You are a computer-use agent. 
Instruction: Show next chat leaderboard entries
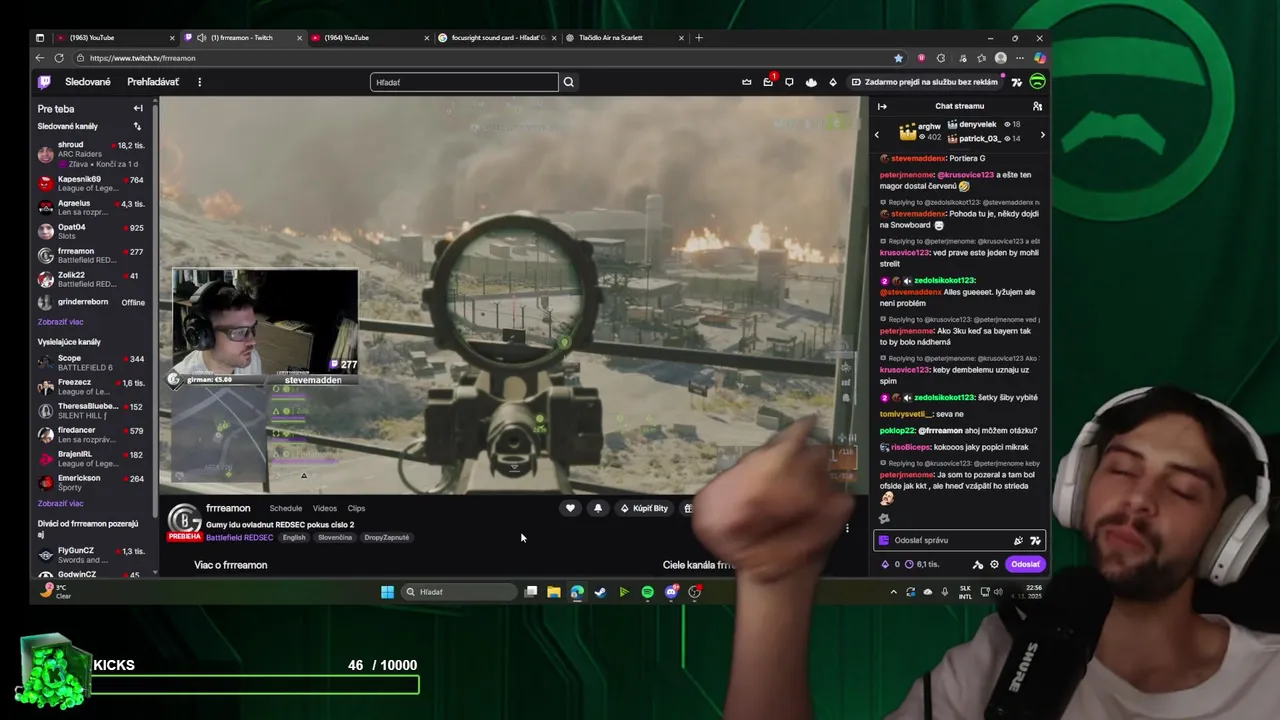(1042, 134)
